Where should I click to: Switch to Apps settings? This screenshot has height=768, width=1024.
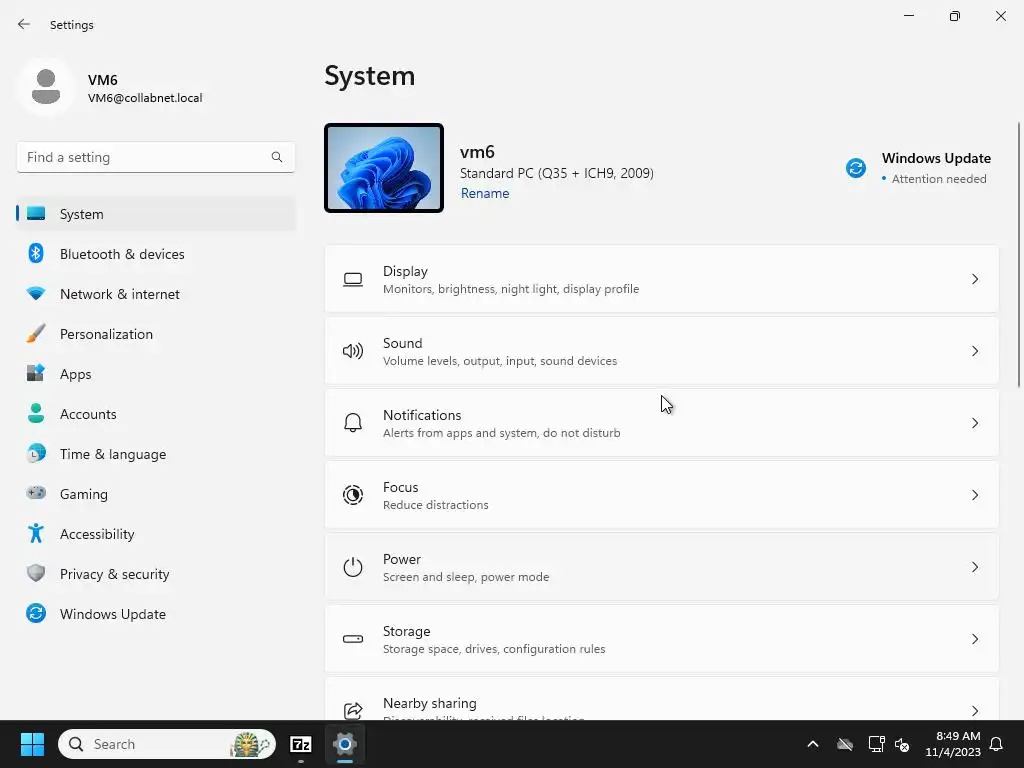coord(156,374)
